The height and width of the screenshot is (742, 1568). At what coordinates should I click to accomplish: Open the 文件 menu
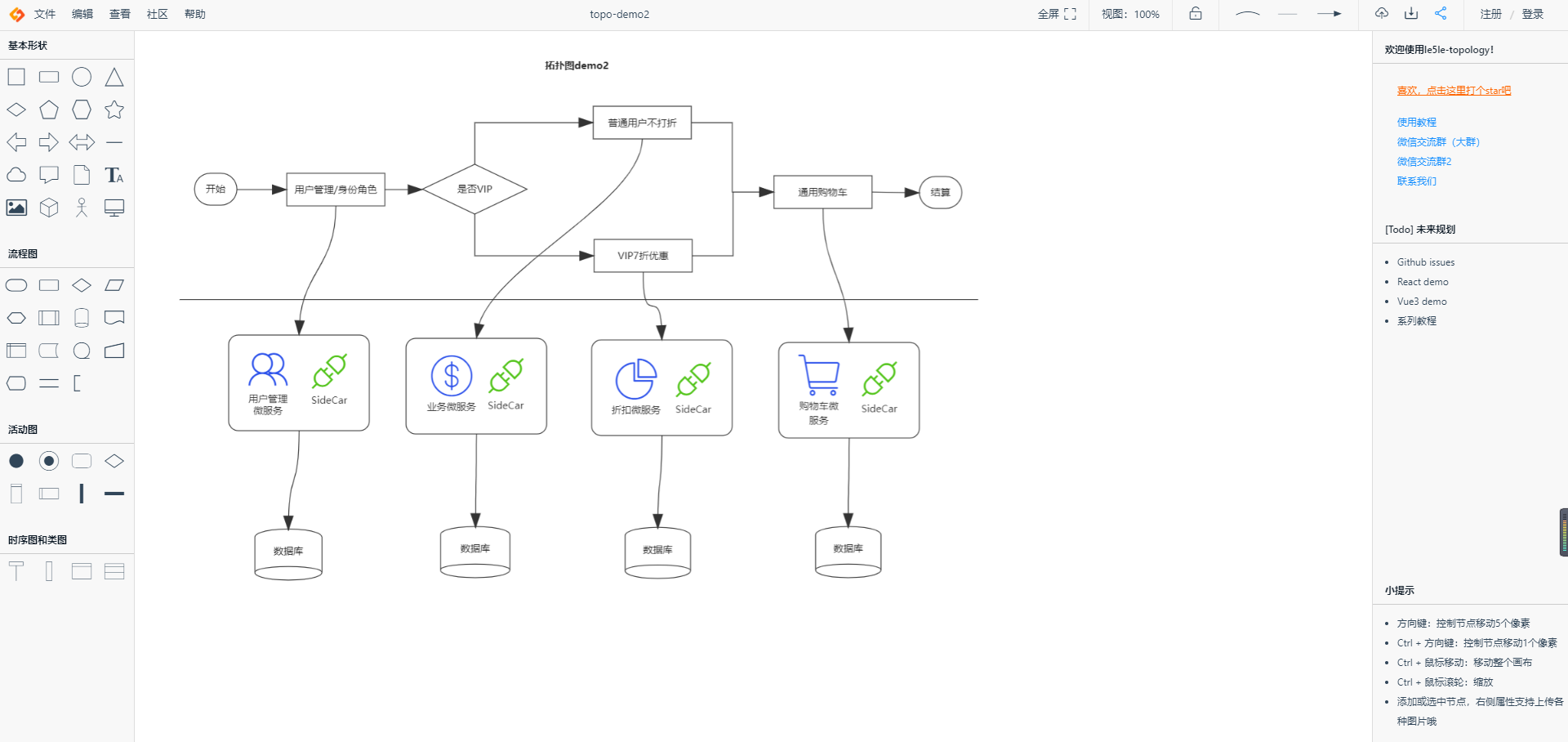(45, 14)
